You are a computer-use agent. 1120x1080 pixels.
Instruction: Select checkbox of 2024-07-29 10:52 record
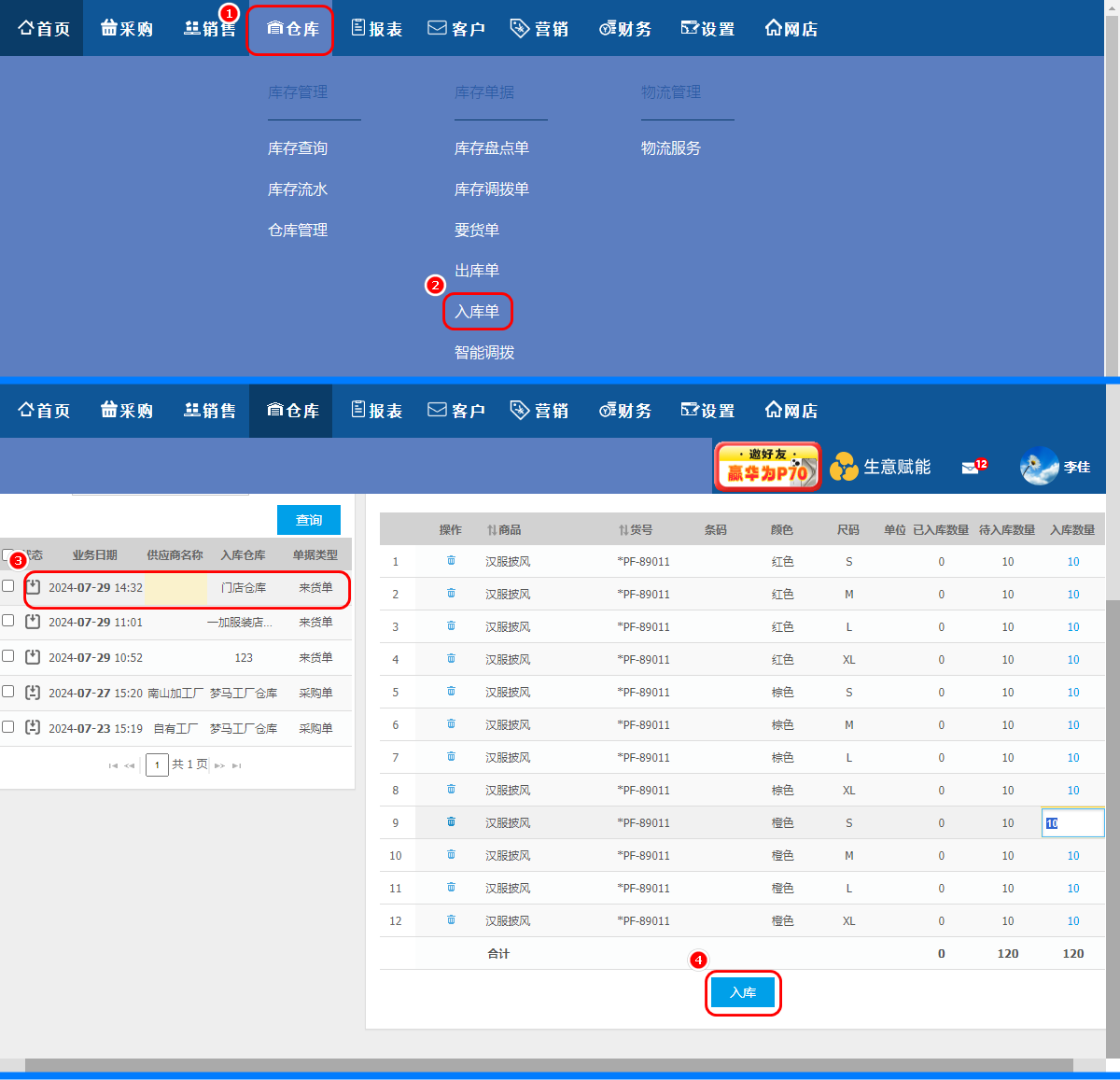coord(8,656)
